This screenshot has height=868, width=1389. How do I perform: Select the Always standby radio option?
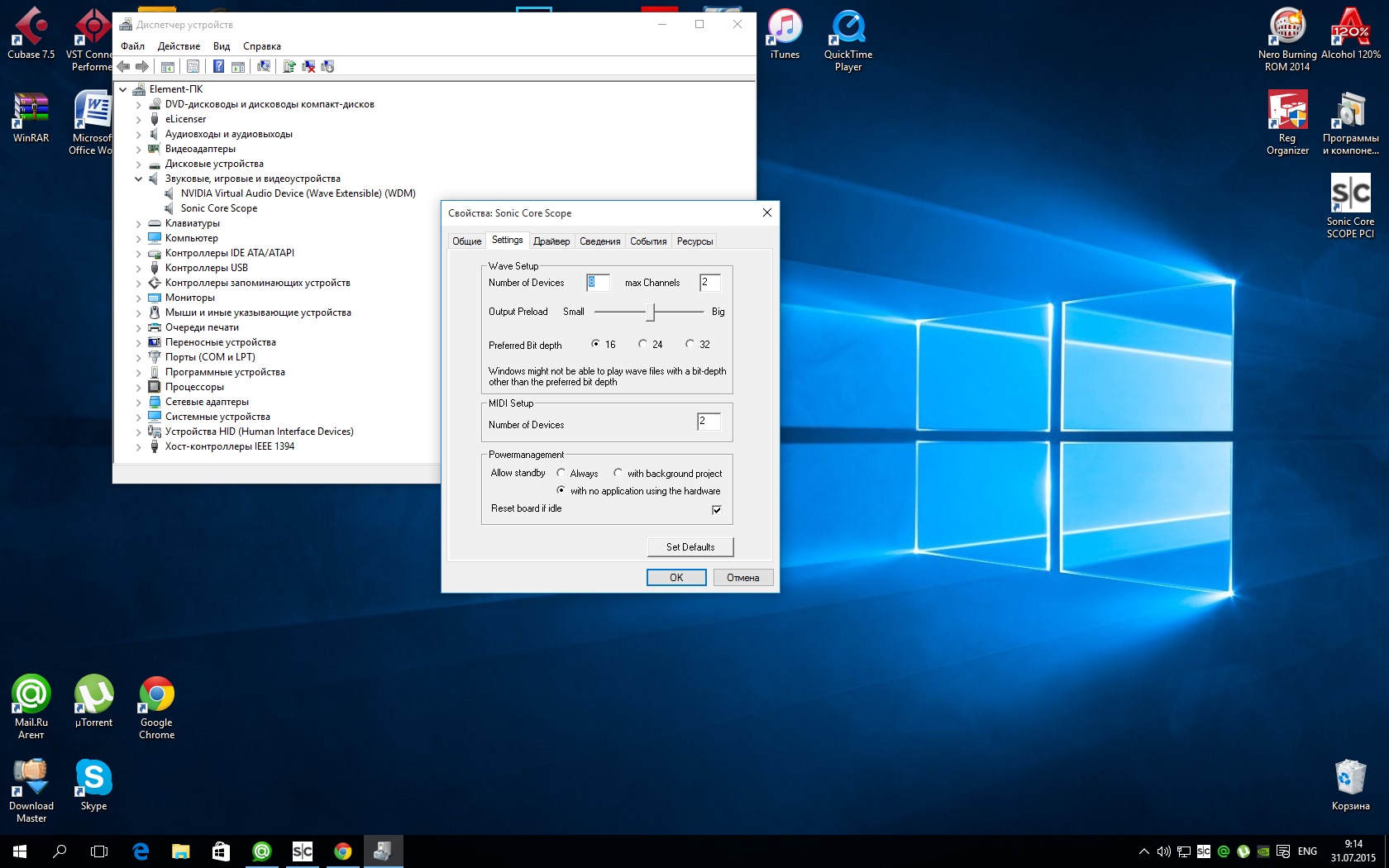561,473
